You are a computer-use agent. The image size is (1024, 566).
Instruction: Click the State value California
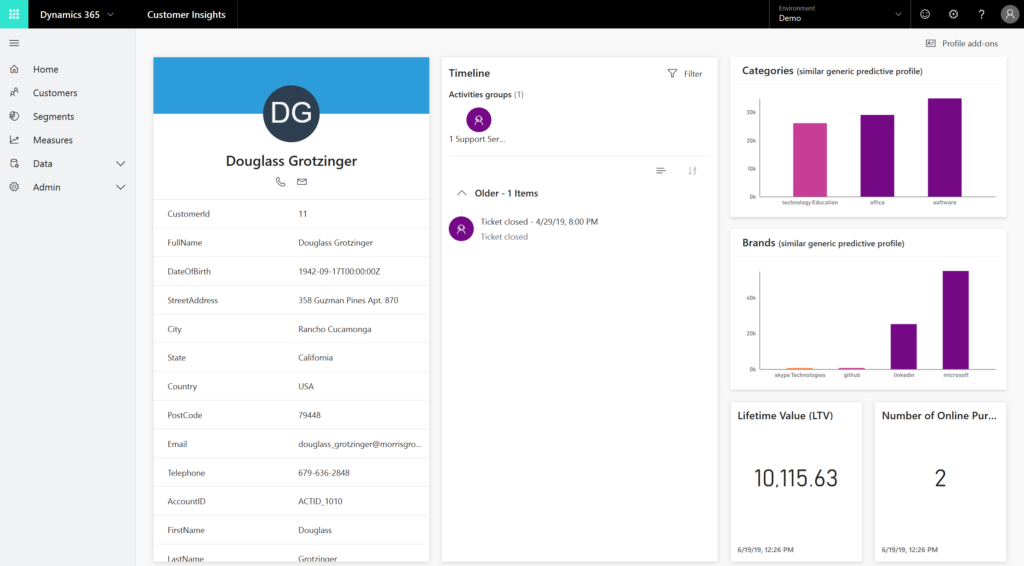click(x=315, y=358)
